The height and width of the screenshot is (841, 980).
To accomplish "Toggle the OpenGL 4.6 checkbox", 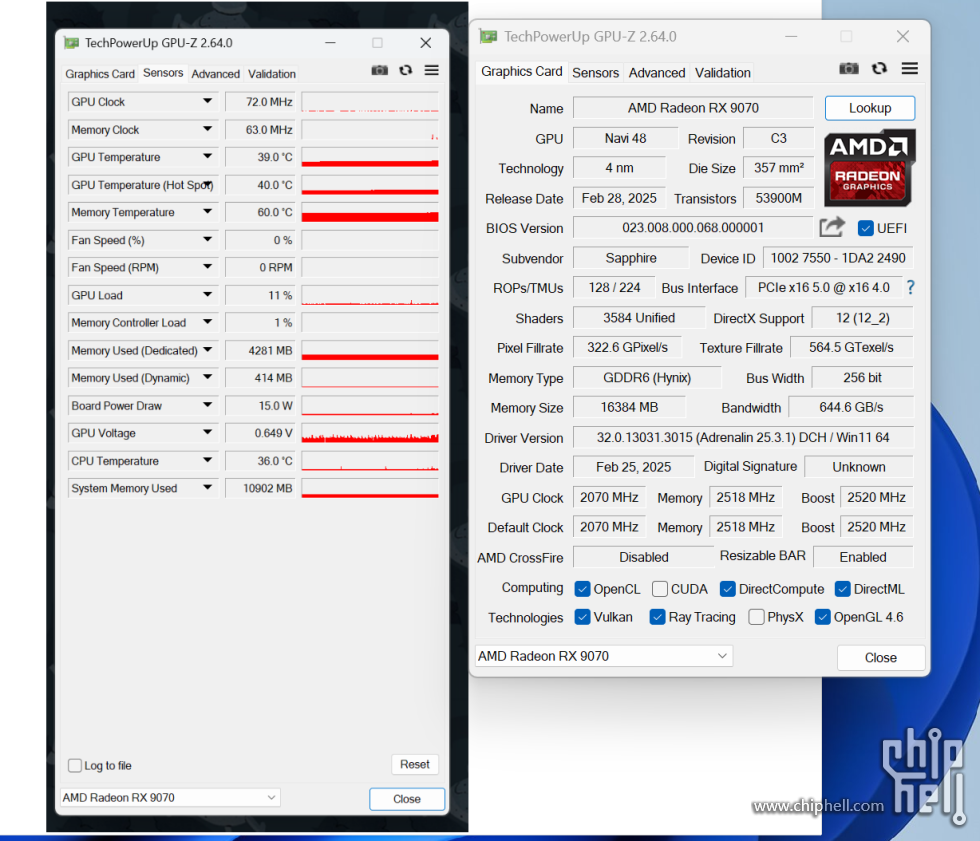I will [822, 617].
